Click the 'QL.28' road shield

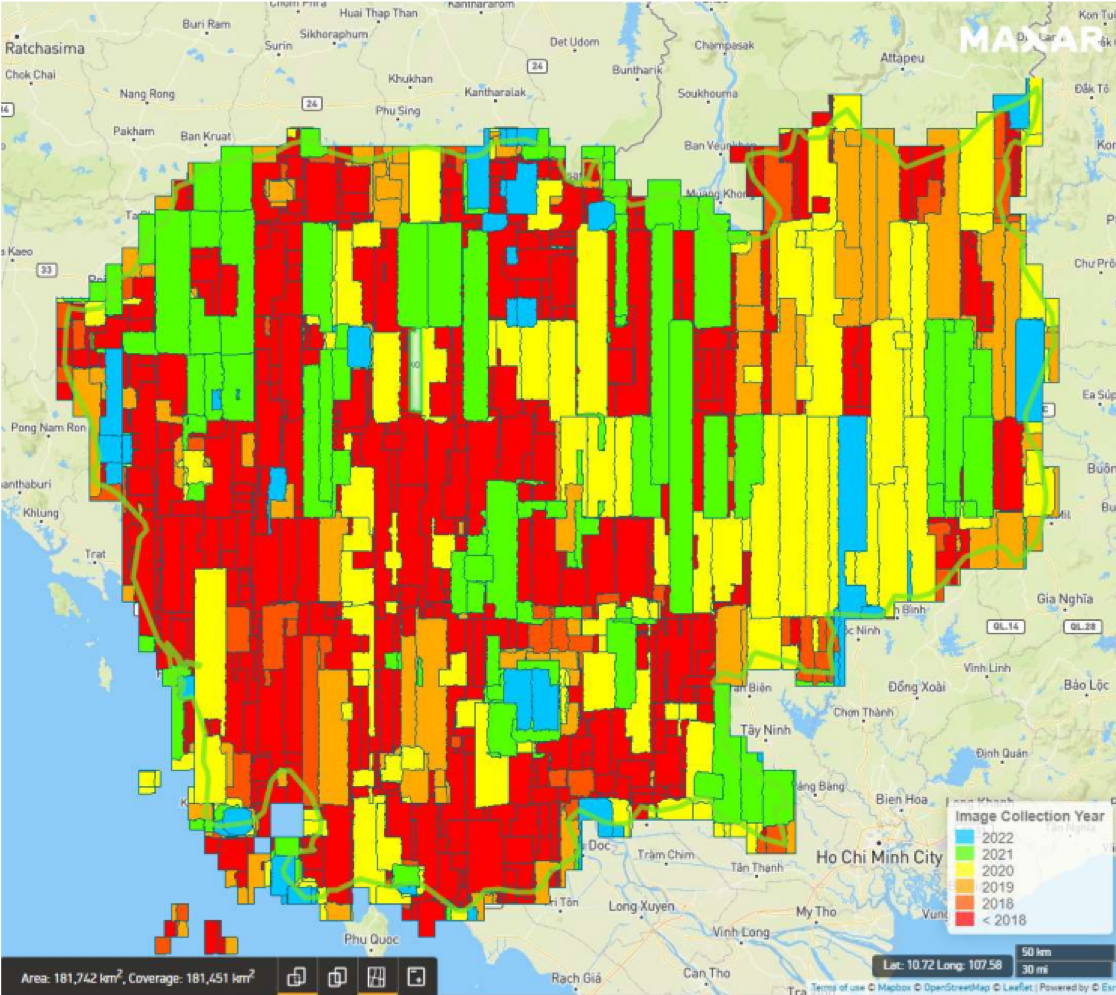click(x=1082, y=626)
